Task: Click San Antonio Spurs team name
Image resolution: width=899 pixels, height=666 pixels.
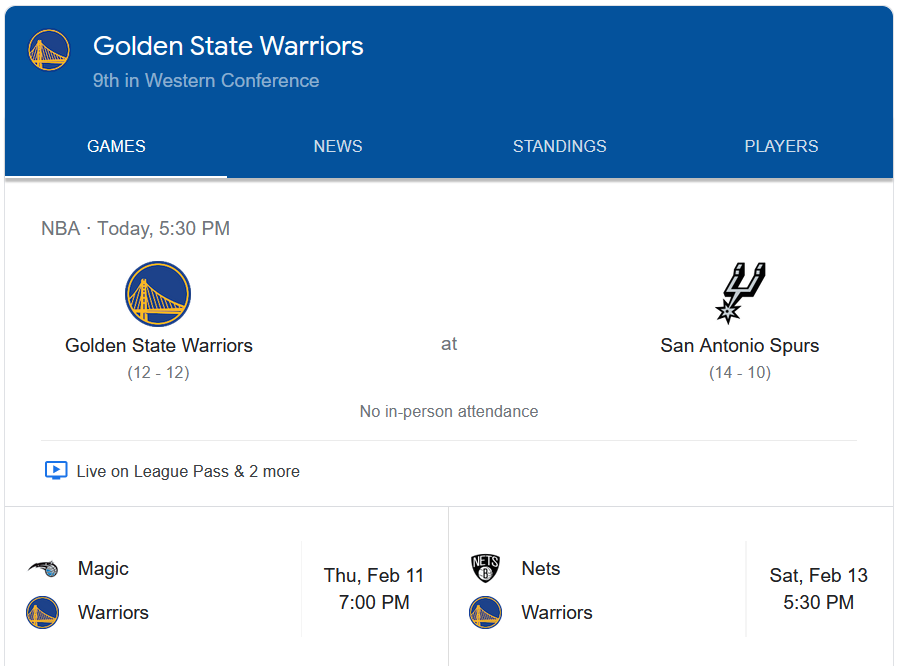Action: (740, 345)
